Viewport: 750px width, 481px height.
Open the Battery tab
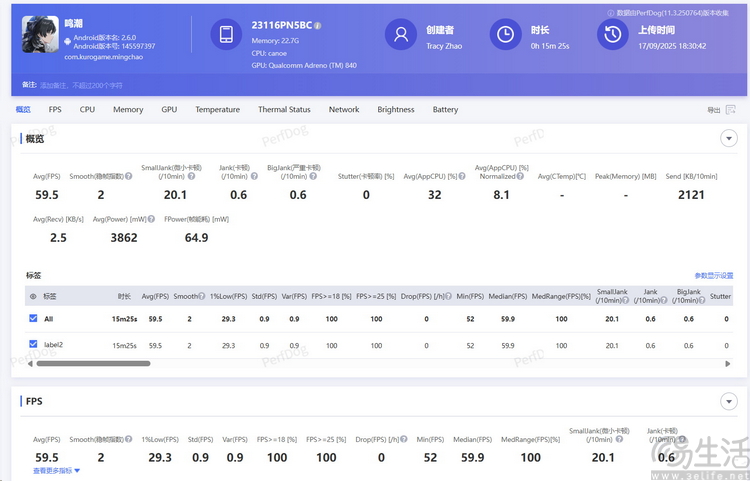[445, 110]
